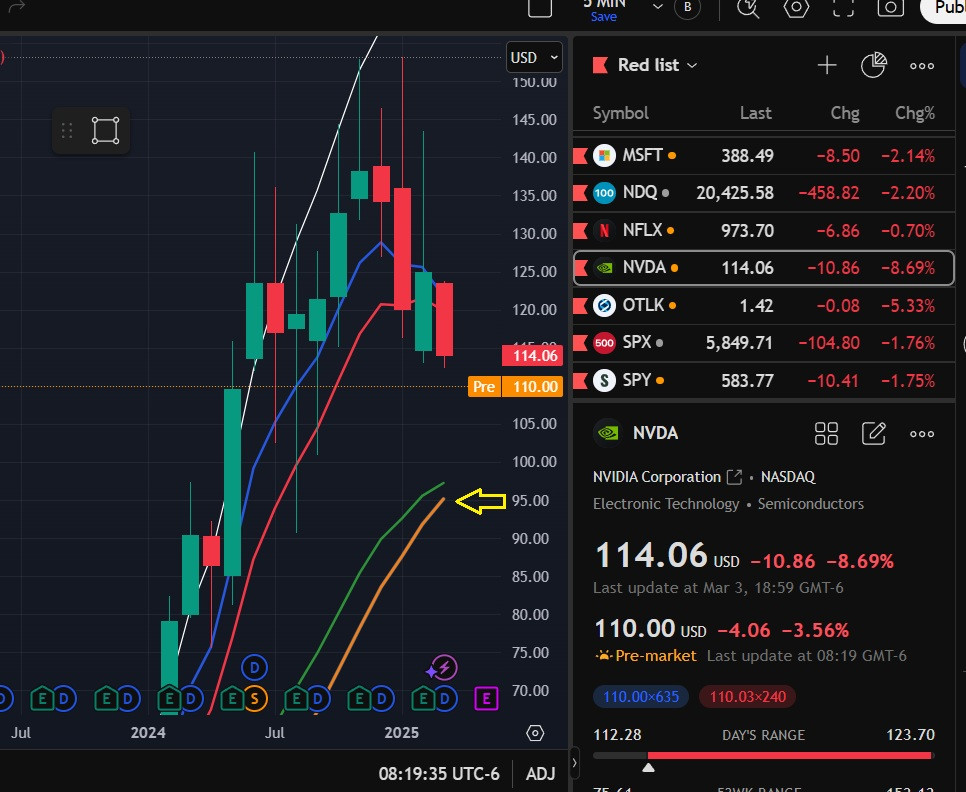The width and height of the screenshot is (966, 792).
Task: Open quick search with lightning magnifier icon
Action: [748, 8]
